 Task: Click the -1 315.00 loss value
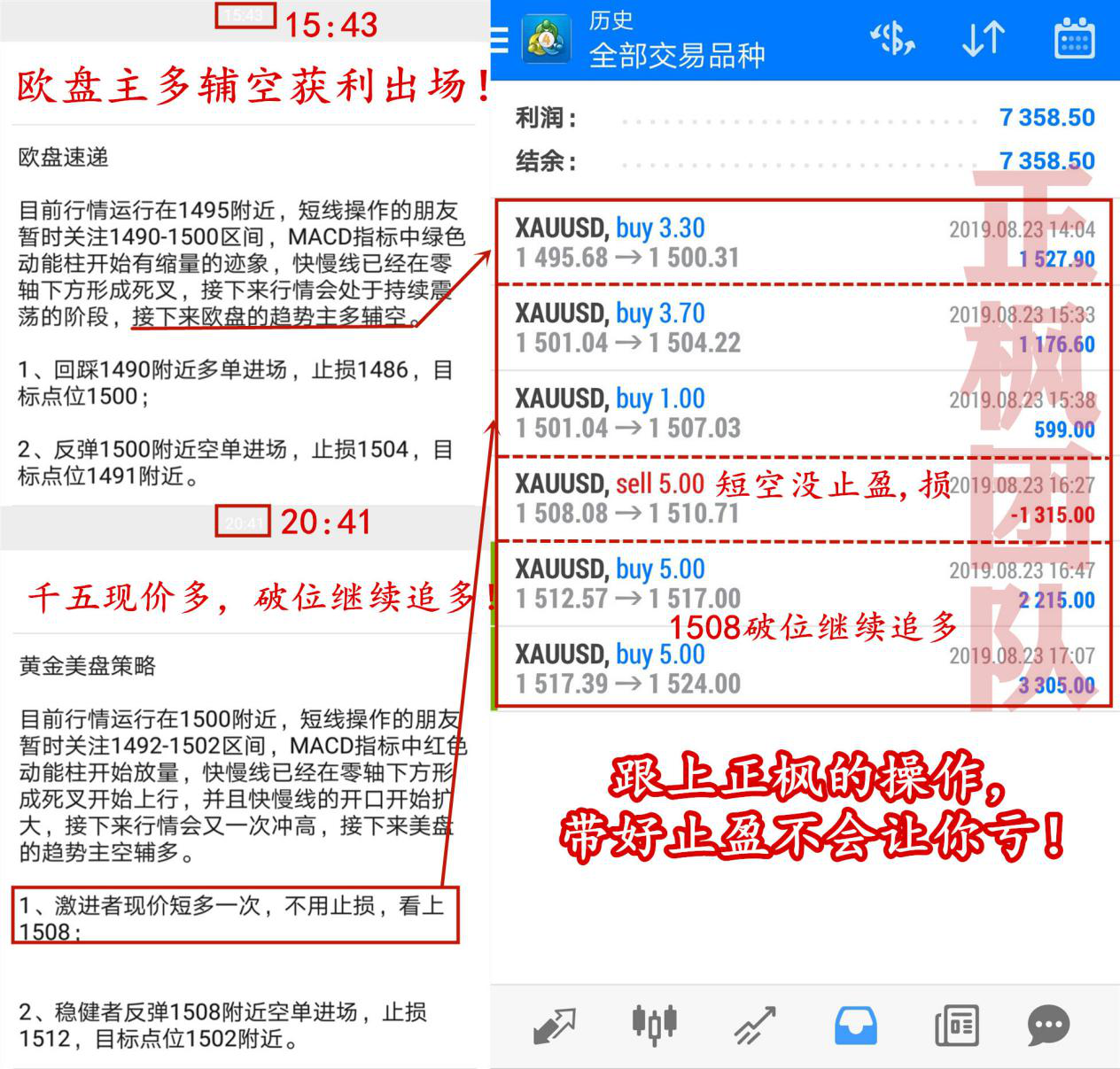point(1053,515)
